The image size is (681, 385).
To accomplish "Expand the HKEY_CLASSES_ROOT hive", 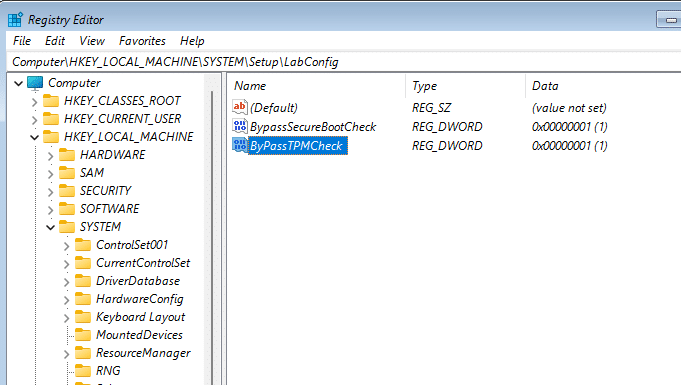I will [x=34, y=102].
